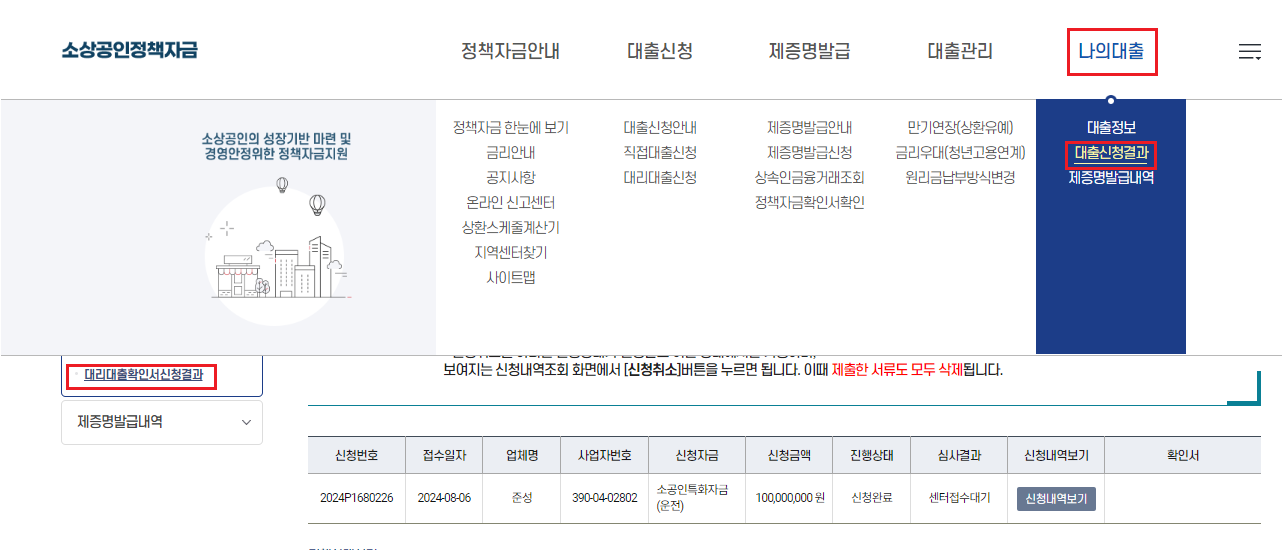Screen dimensions: 1282x550
Task: Select 금리우대(청년고용연계)
Action: coord(960,153)
